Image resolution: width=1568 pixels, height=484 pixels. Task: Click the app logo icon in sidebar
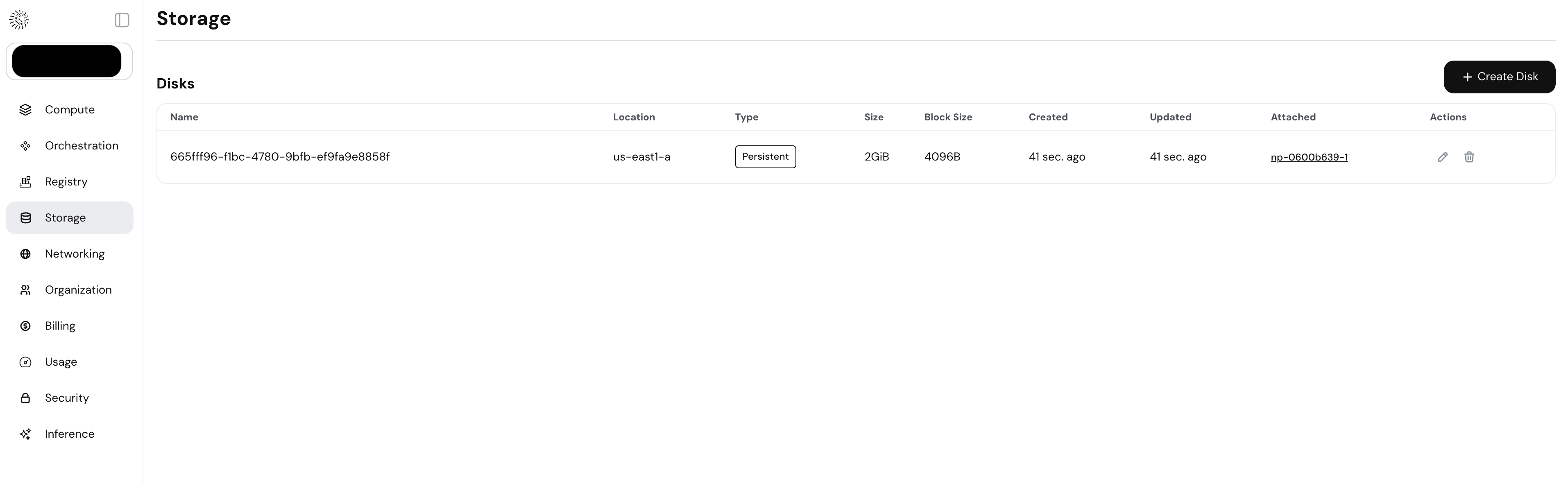tap(19, 20)
